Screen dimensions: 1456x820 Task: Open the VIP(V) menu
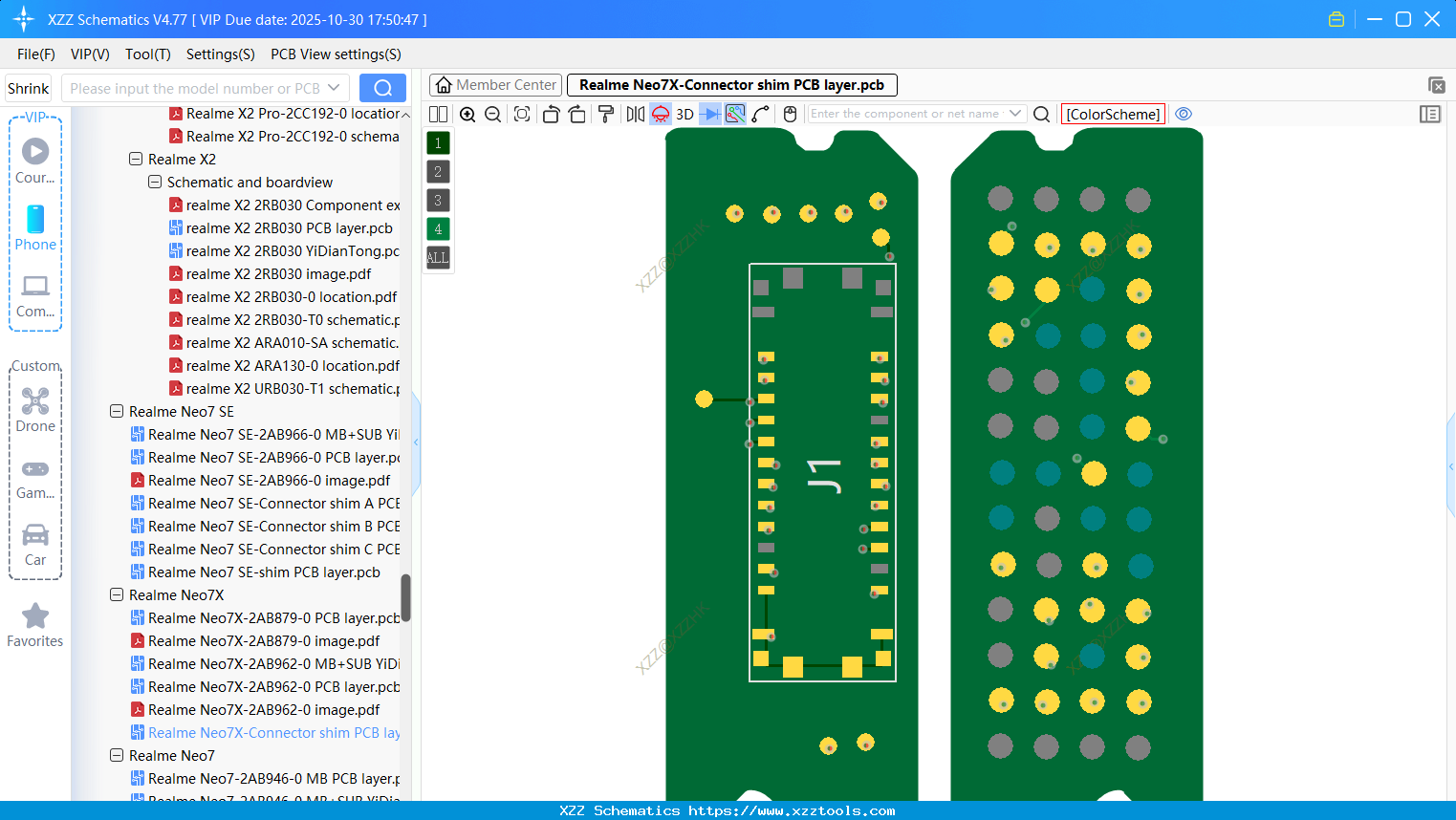[90, 54]
